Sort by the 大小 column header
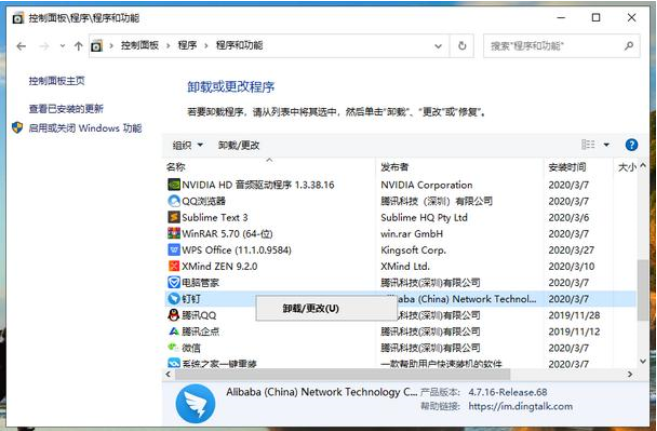 click(626, 167)
